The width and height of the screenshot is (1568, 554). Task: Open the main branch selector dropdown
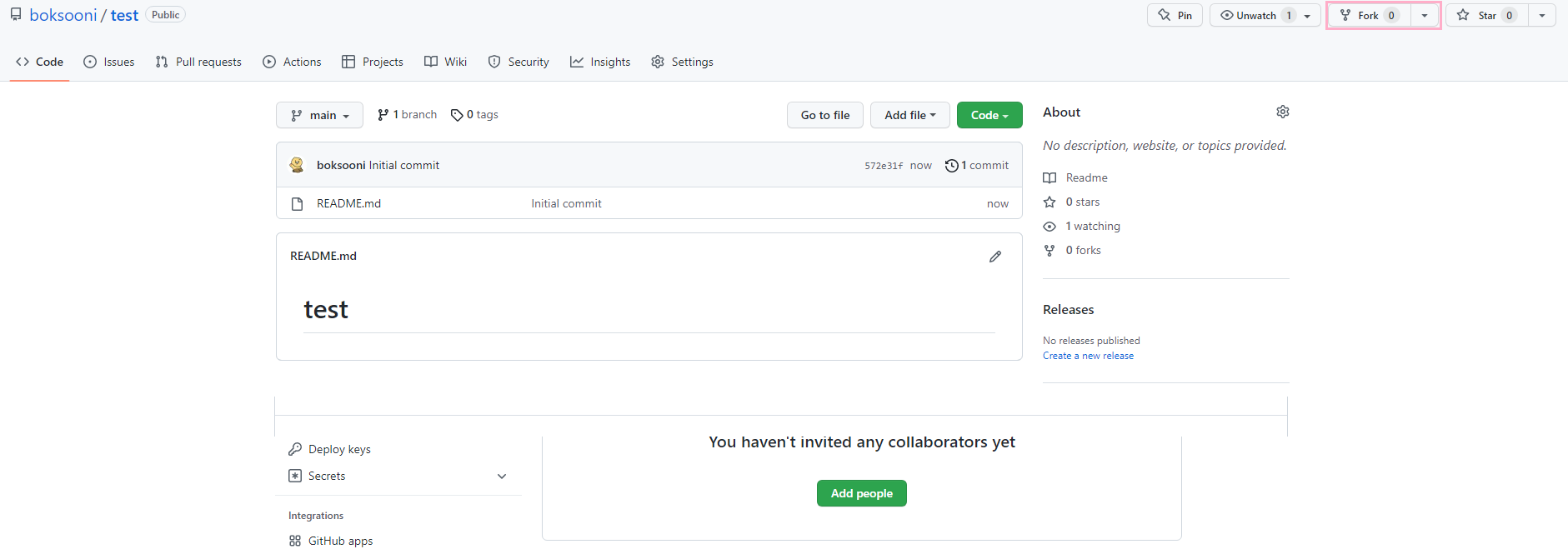[319, 115]
